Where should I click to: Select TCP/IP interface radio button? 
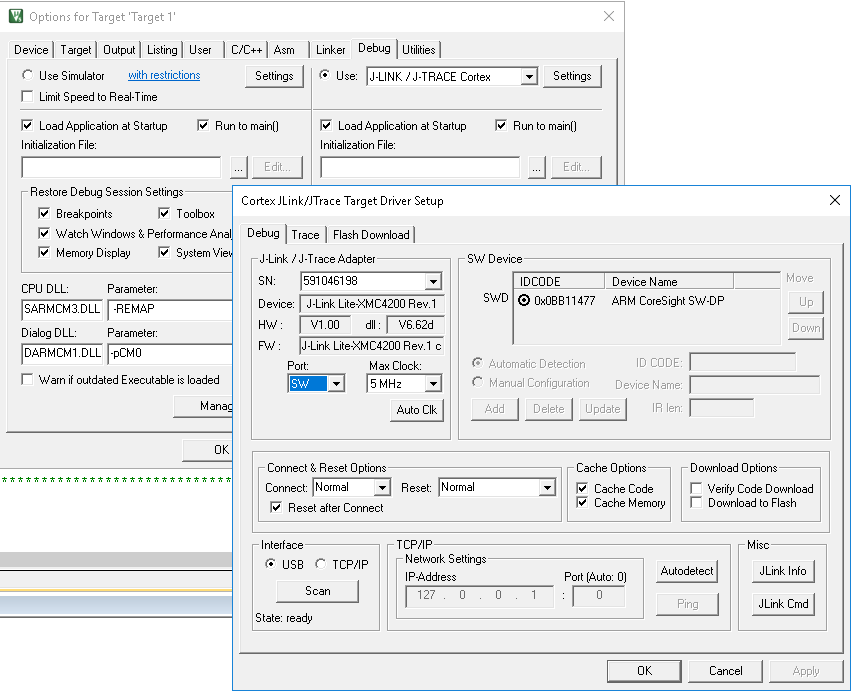click(x=321, y=564)
